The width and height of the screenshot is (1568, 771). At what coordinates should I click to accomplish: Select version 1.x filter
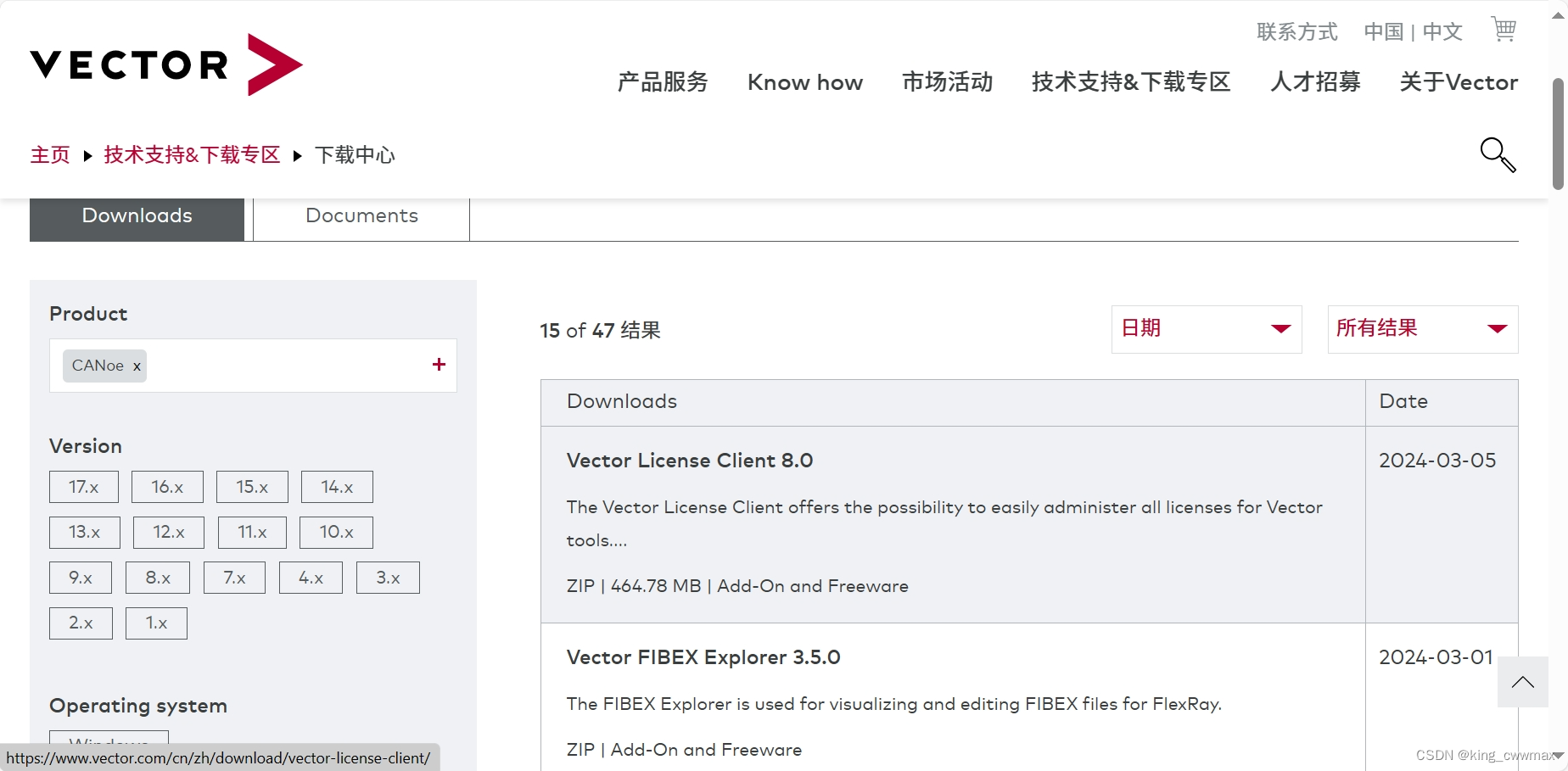point(156,623)
